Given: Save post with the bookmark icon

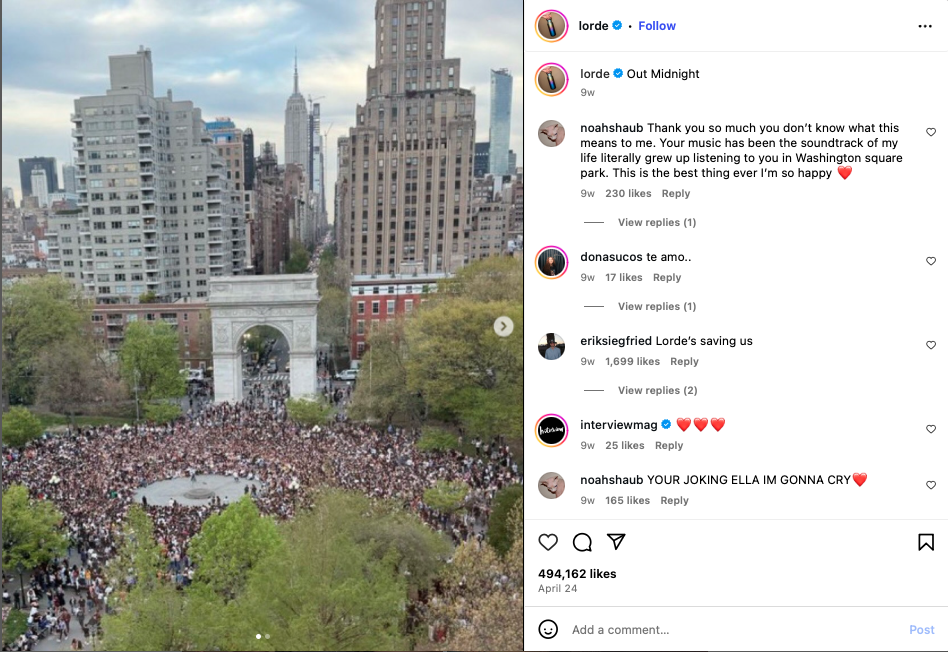Looking at the screenshot, I should (x=926, y=542).
